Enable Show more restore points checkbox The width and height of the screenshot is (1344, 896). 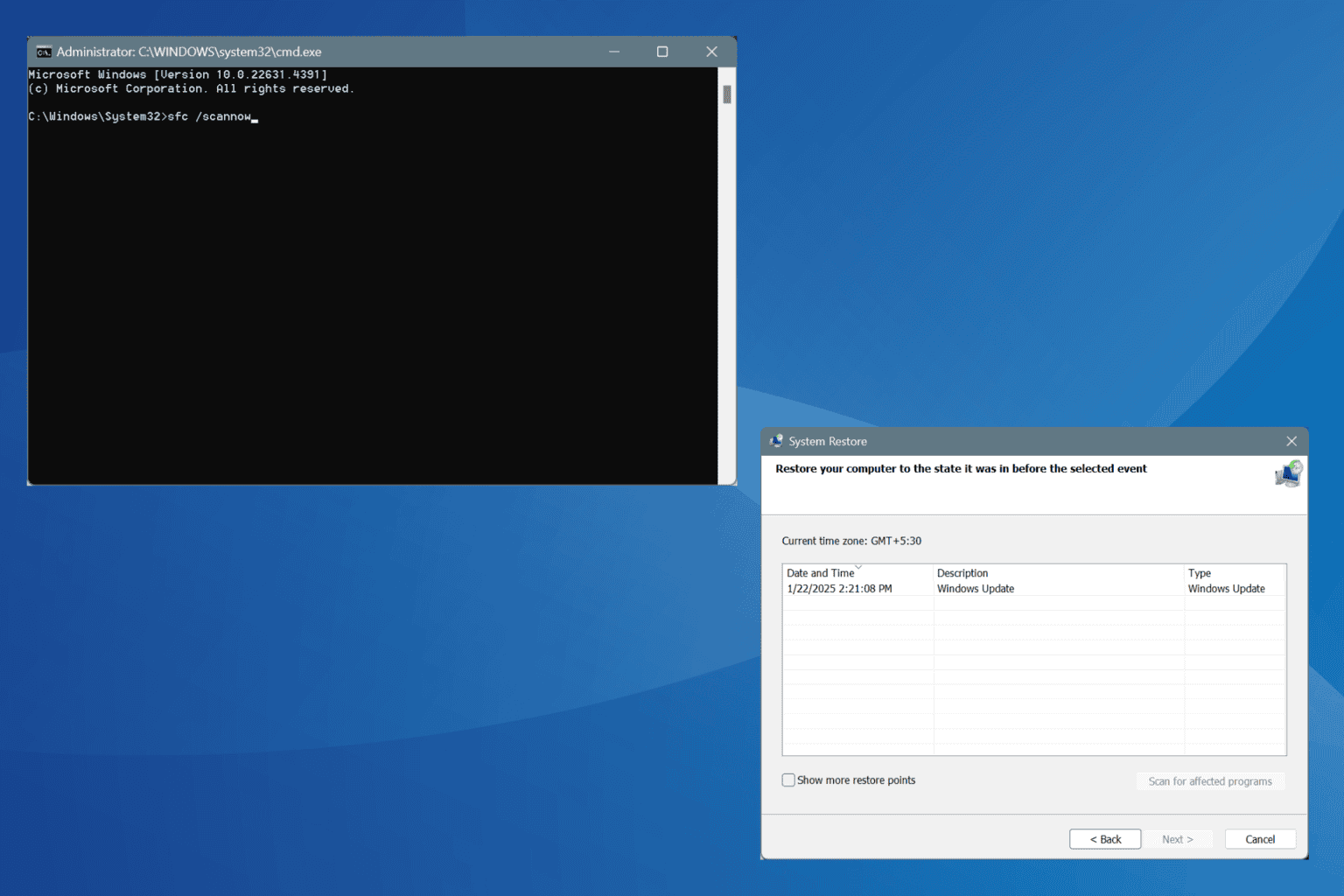(788, 780)
